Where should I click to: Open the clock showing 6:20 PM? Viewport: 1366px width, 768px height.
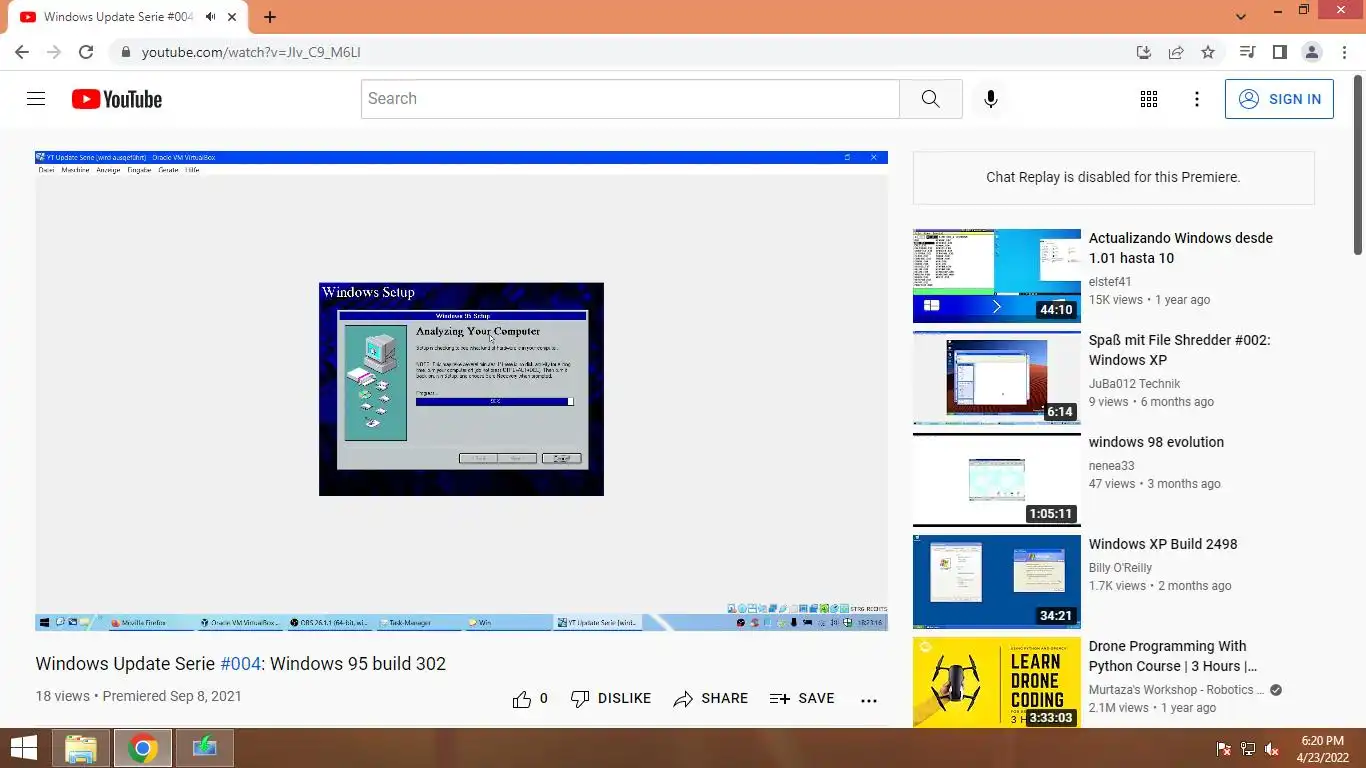click(1322, 749)
